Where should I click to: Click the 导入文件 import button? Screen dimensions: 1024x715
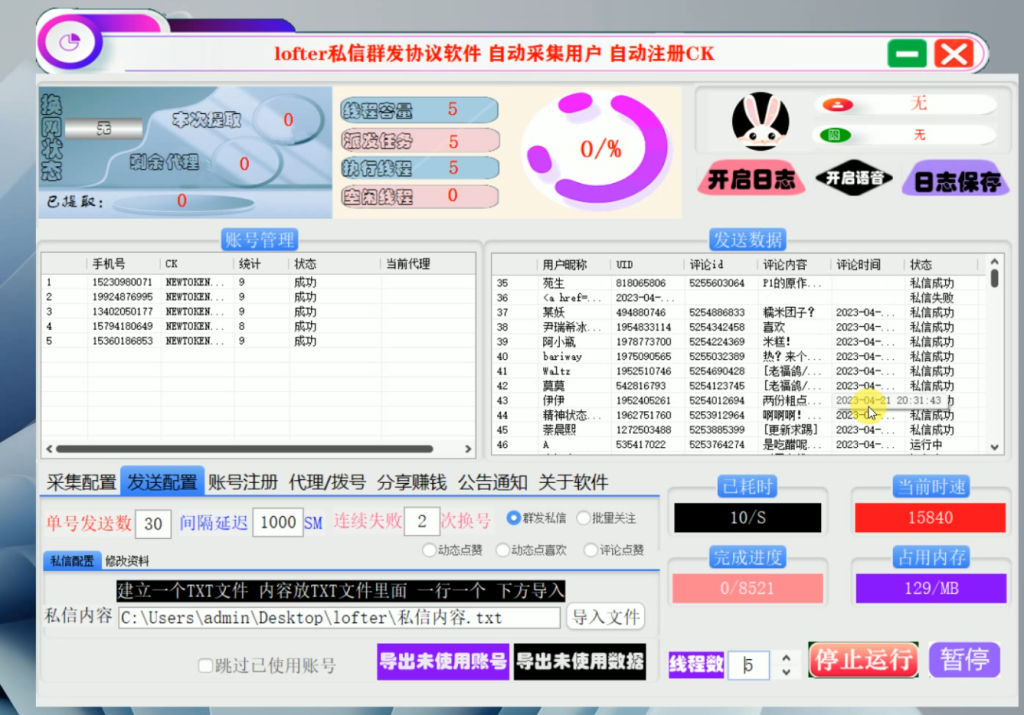click(x=606, y=616)
